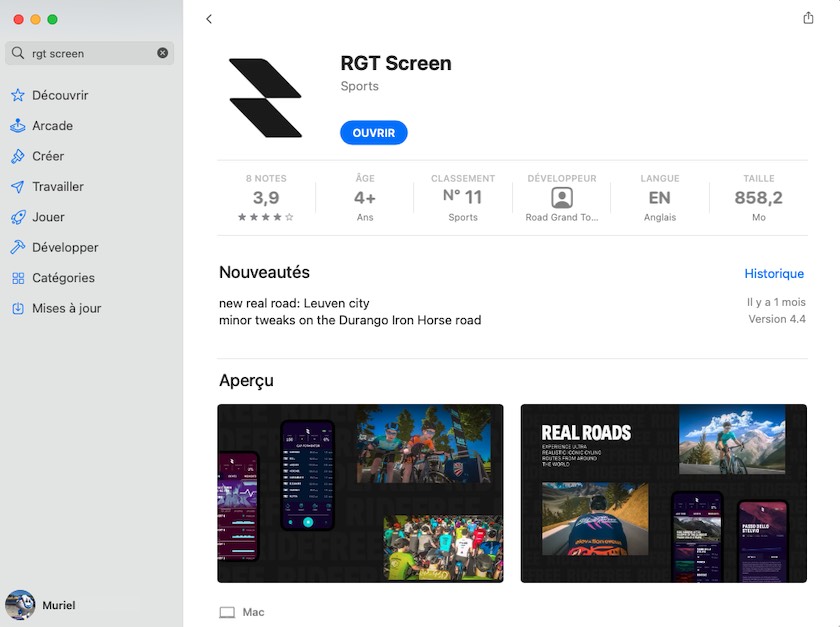Screen dimensions: 840x627
Task: Show Catégories list
Action: coord(63,278)
